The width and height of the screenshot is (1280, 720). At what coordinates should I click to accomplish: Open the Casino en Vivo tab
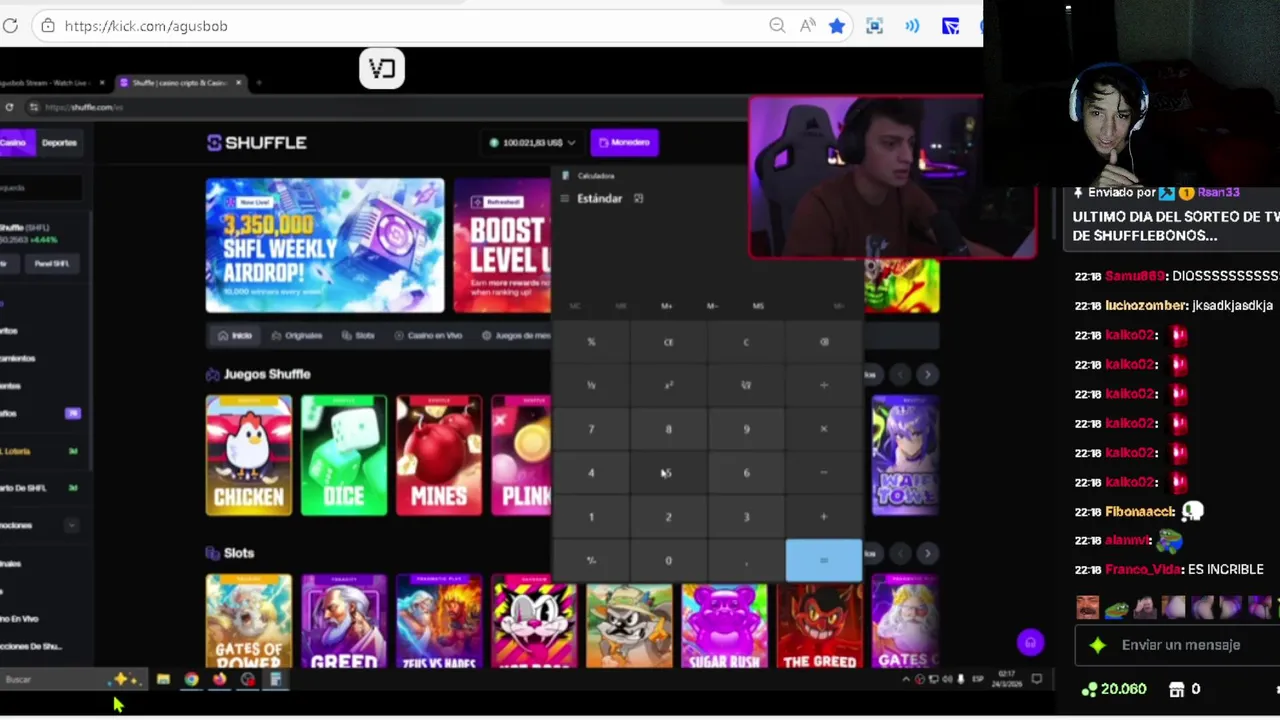[x=428, y=336]
